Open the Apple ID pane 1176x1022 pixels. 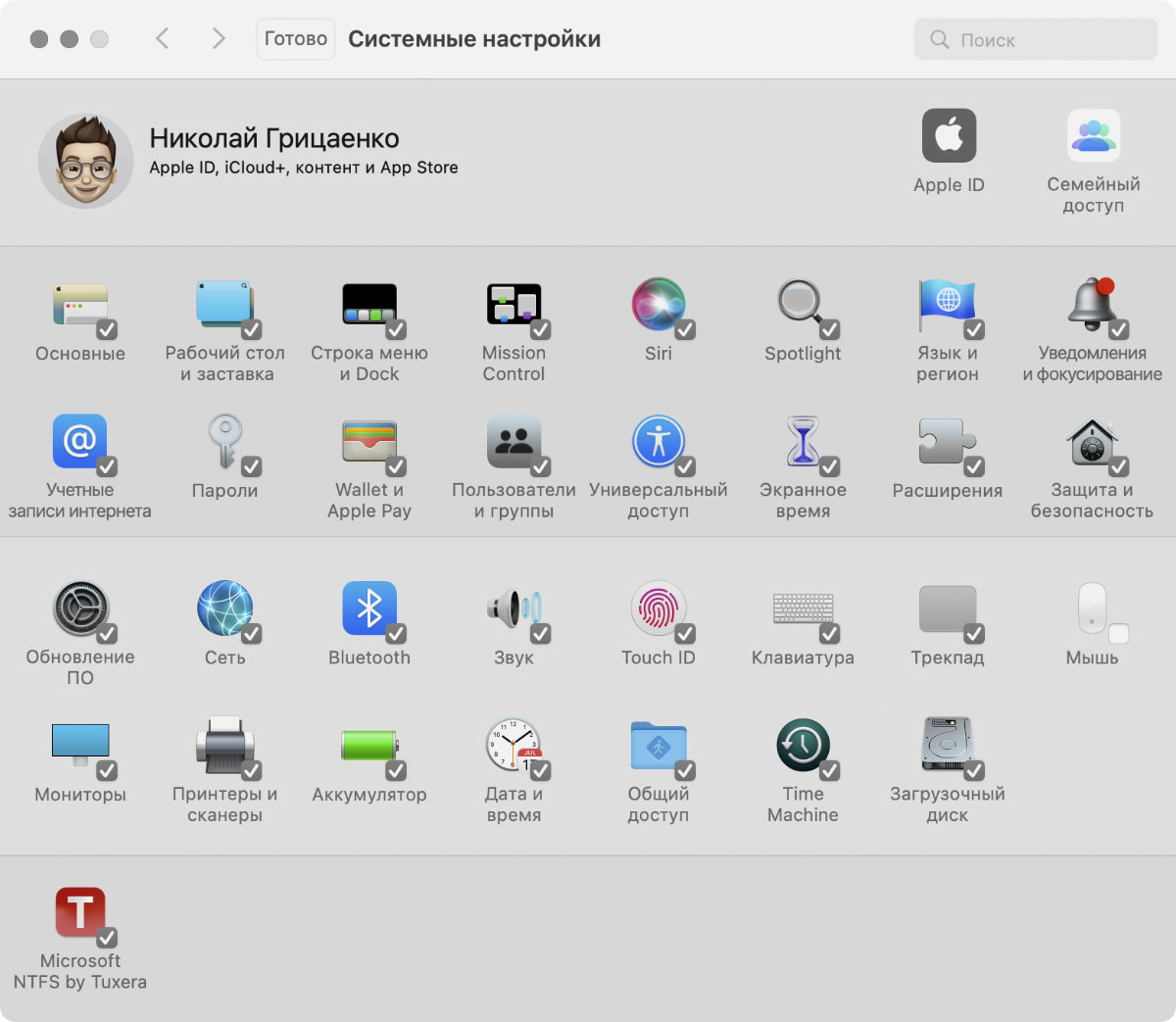(x=949, y=136)
